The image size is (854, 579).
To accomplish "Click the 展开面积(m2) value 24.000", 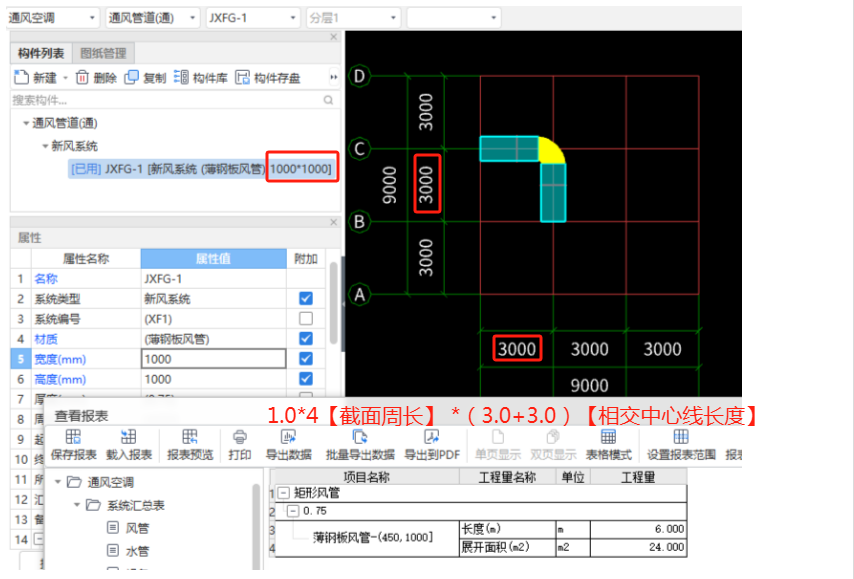I will (x=638, y=547).
